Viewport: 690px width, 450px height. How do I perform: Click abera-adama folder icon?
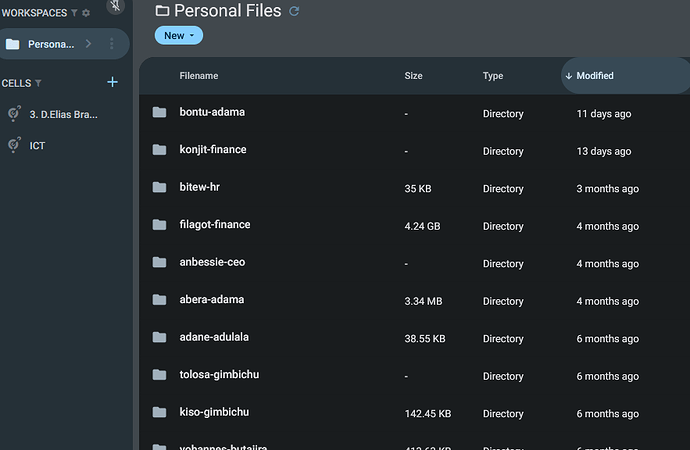coord(159,300)
